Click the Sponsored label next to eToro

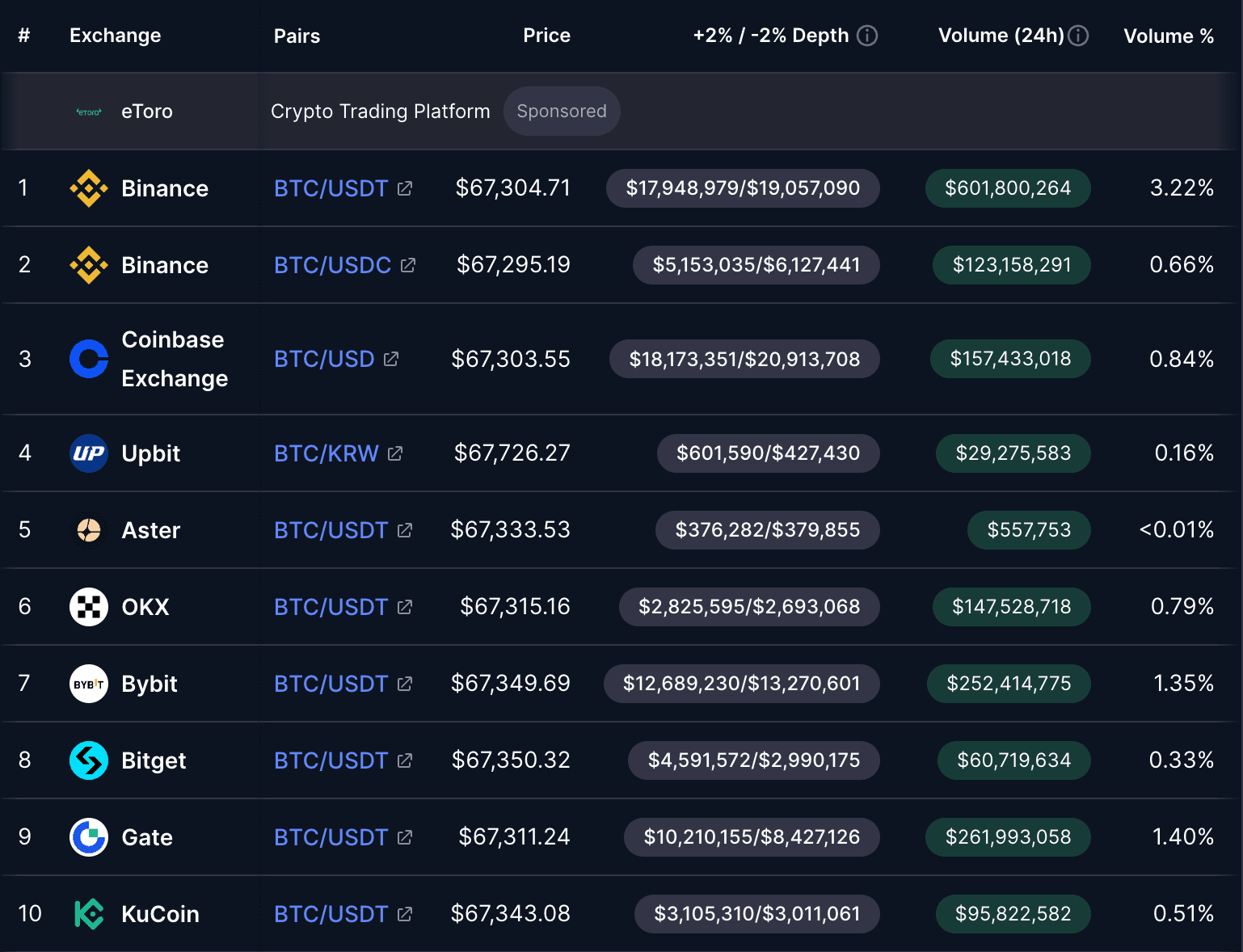coord(562,111)
